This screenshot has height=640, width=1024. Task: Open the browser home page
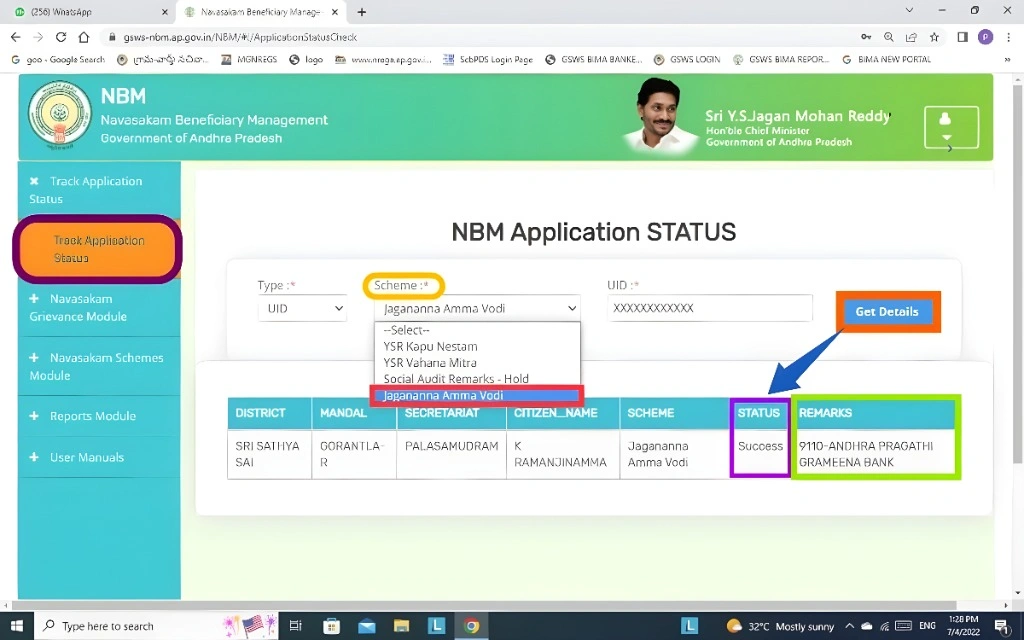click(84, 37)
